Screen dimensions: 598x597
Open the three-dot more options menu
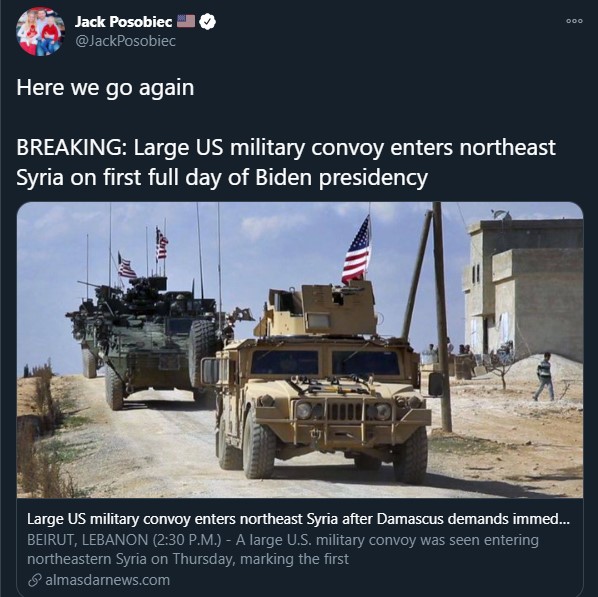coord(574,21)
